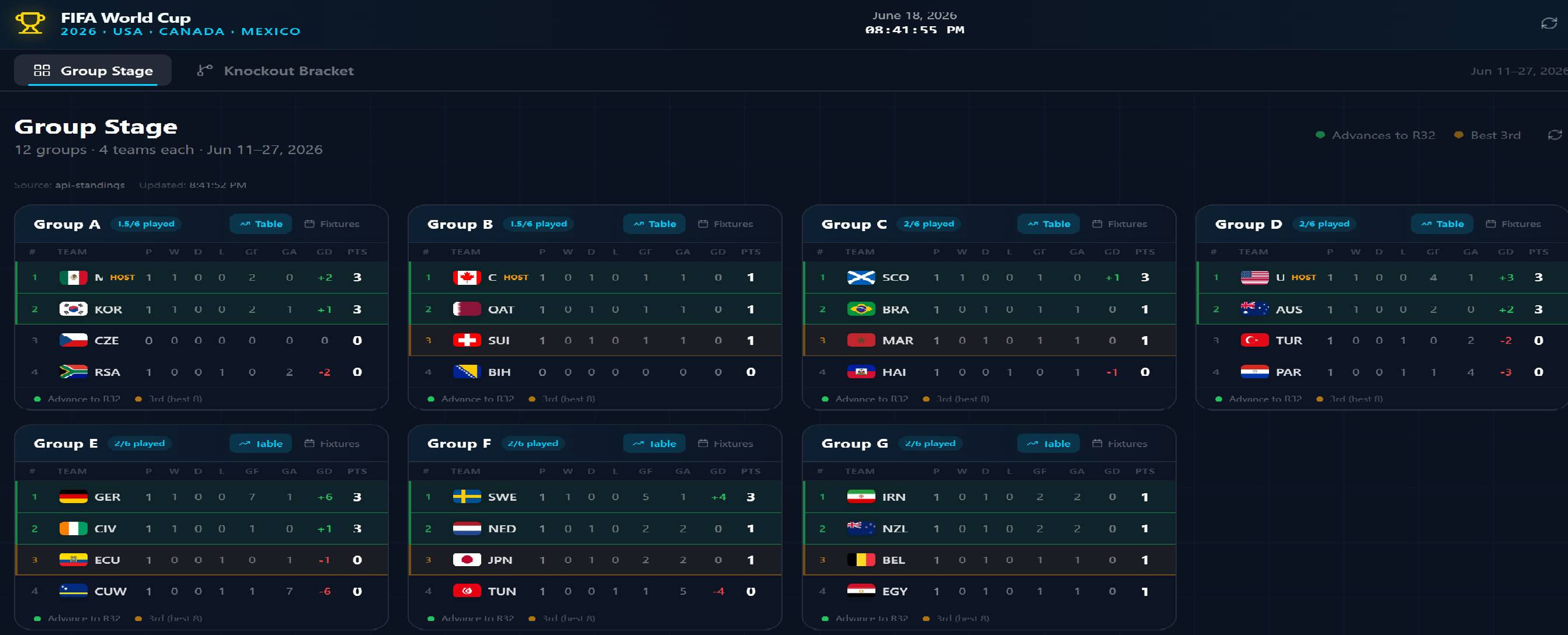
Task: Click the Brazil flag icon
Action: pos(861,309)
